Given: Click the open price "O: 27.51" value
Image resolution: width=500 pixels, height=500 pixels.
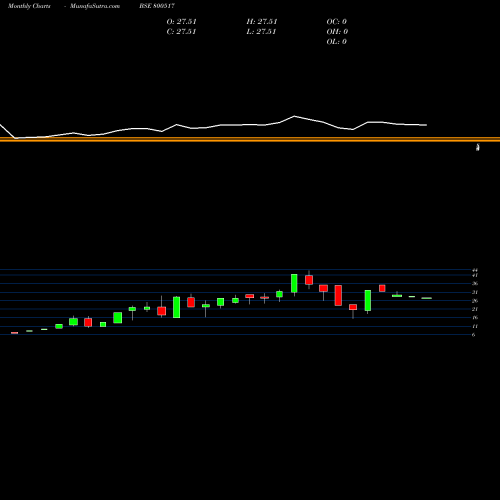Looking at the screenshot, I should [181, 21].
